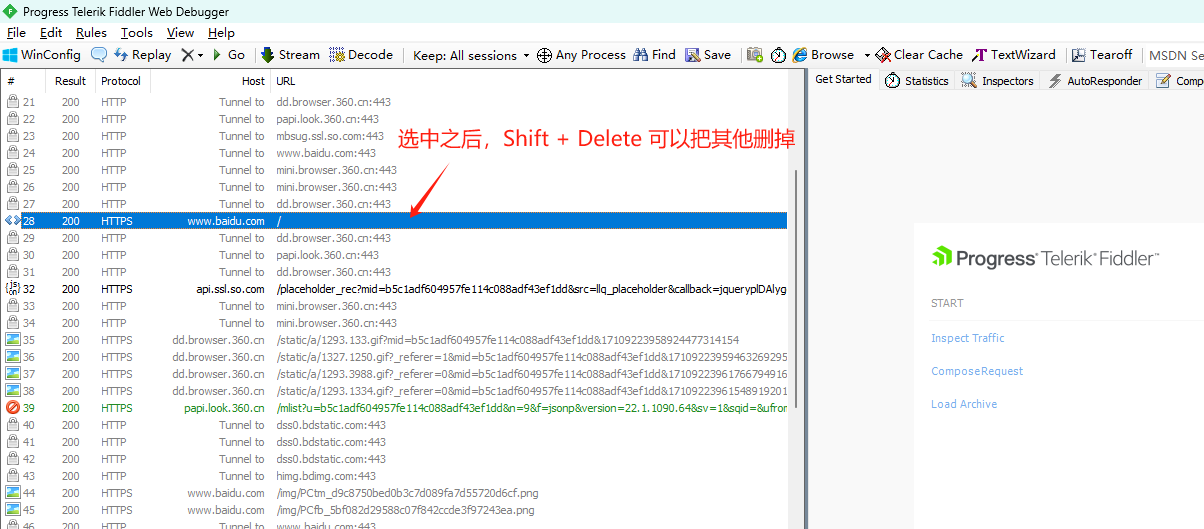Click the JSON icon of session 32

tap(12, 289)
